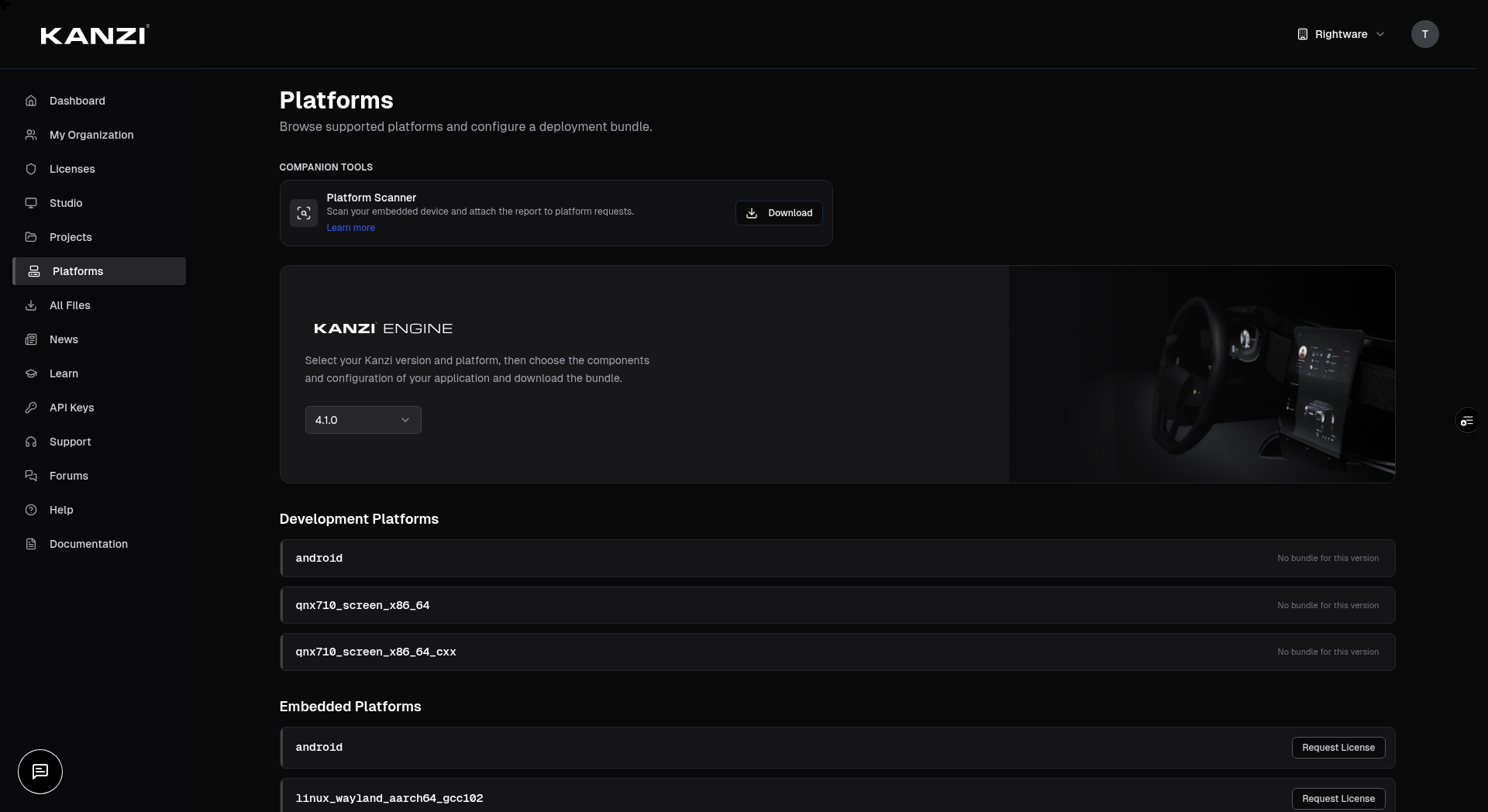
Task: Click 'No bundle for this version' on android row
Action: pyautogui.click(x=1328, y=558)
